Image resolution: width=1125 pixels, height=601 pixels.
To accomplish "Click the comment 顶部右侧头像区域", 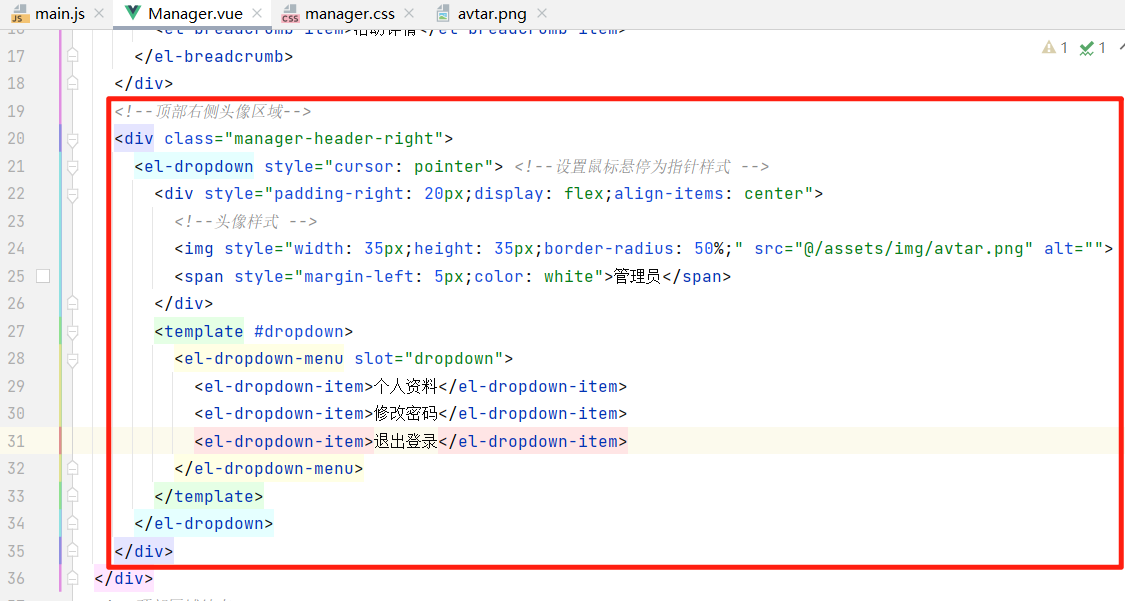I will [x=212, y=111].
